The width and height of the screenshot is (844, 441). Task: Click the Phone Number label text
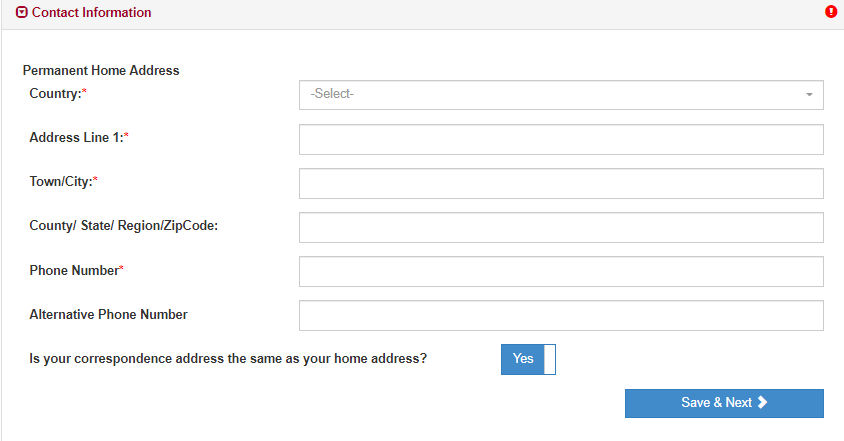coord(76,270)
